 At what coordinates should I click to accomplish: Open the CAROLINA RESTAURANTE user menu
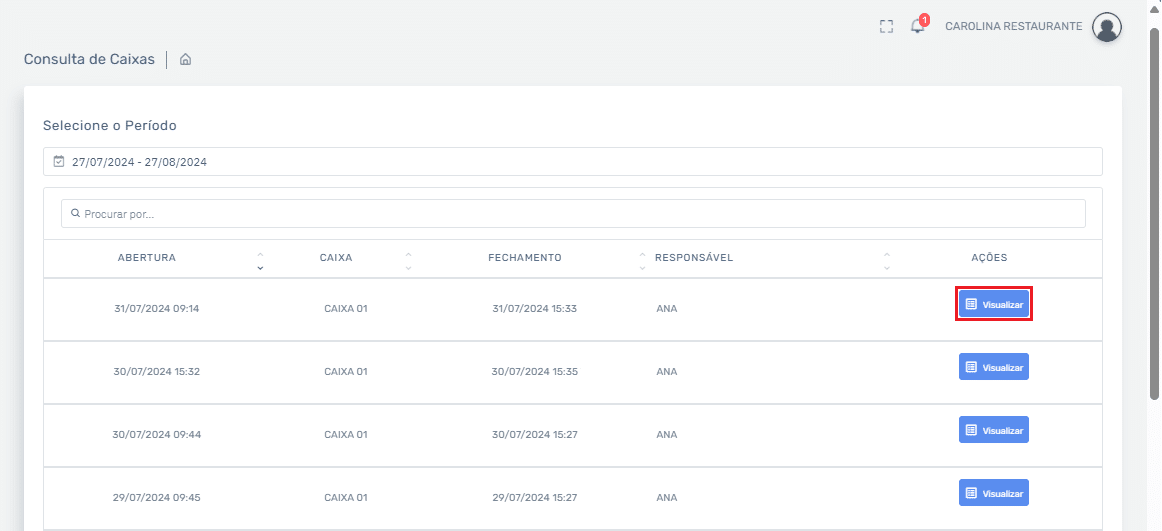[1013, 27]
